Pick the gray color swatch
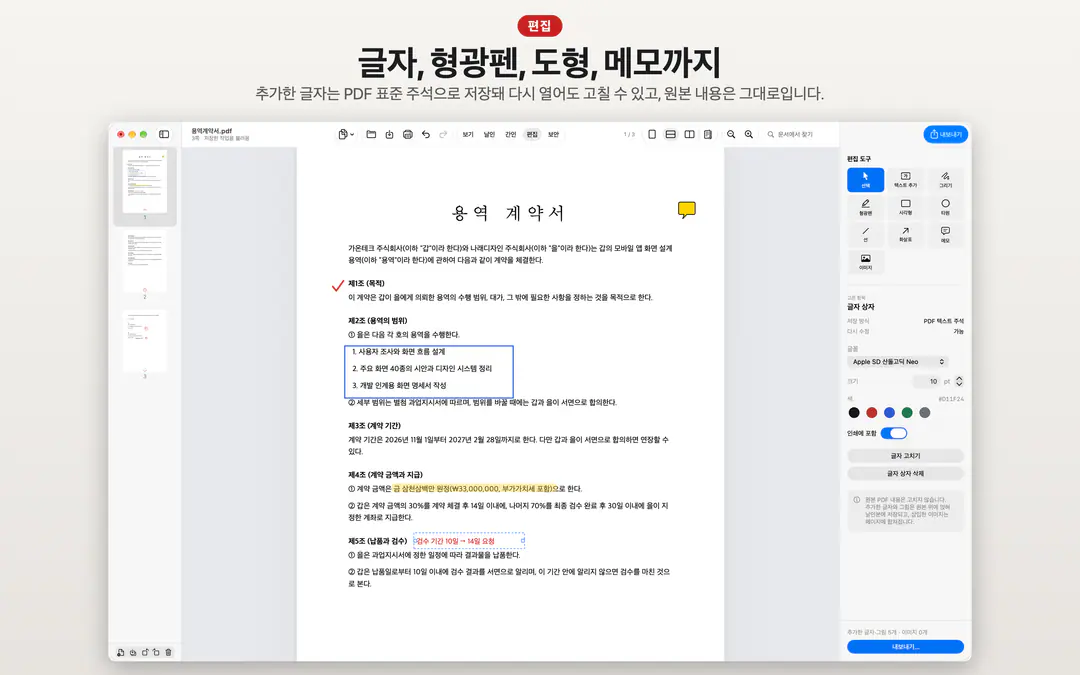Viewport: 1080px width, 675px height. (925, 413)
